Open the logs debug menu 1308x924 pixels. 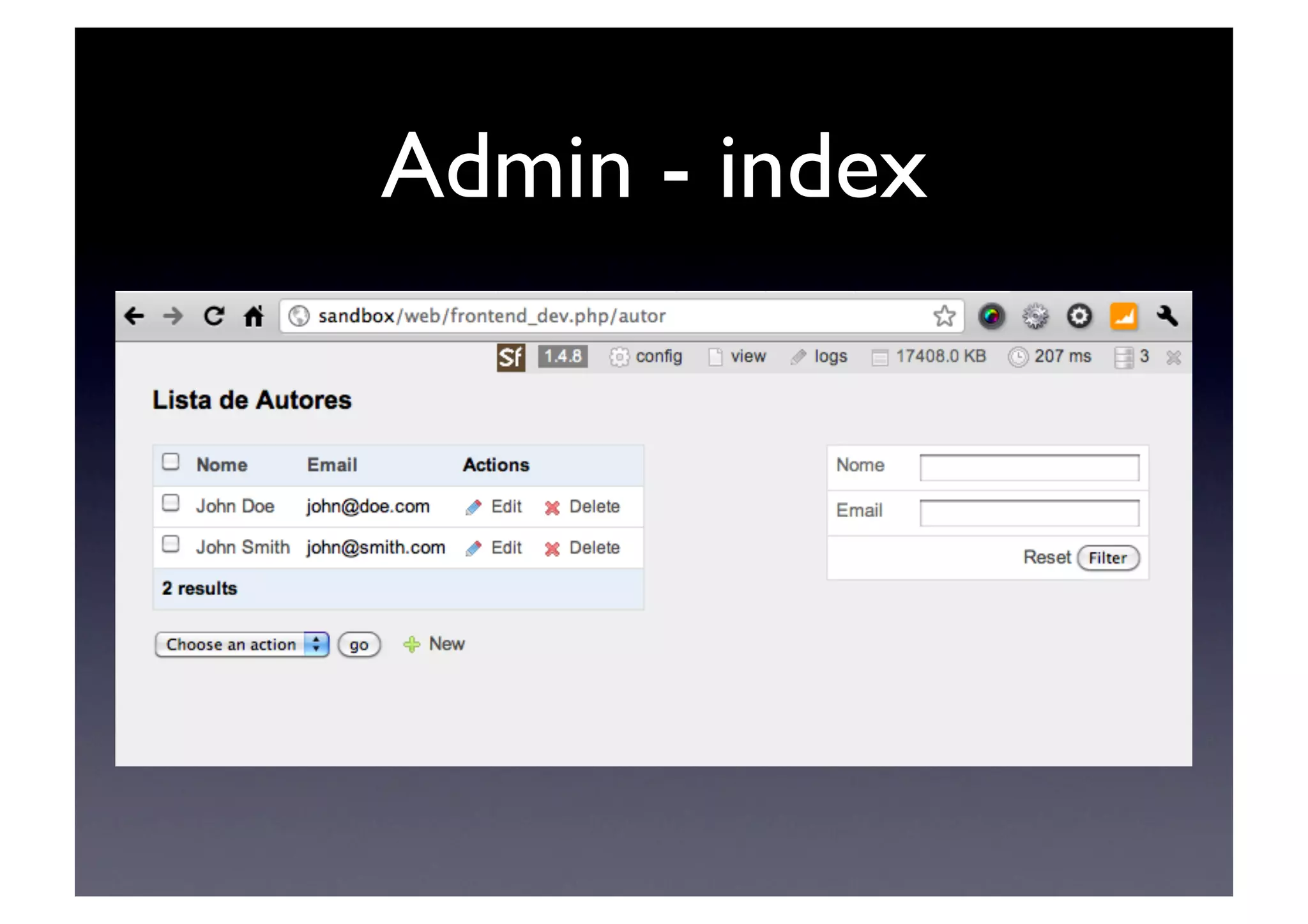click(830, 356)
